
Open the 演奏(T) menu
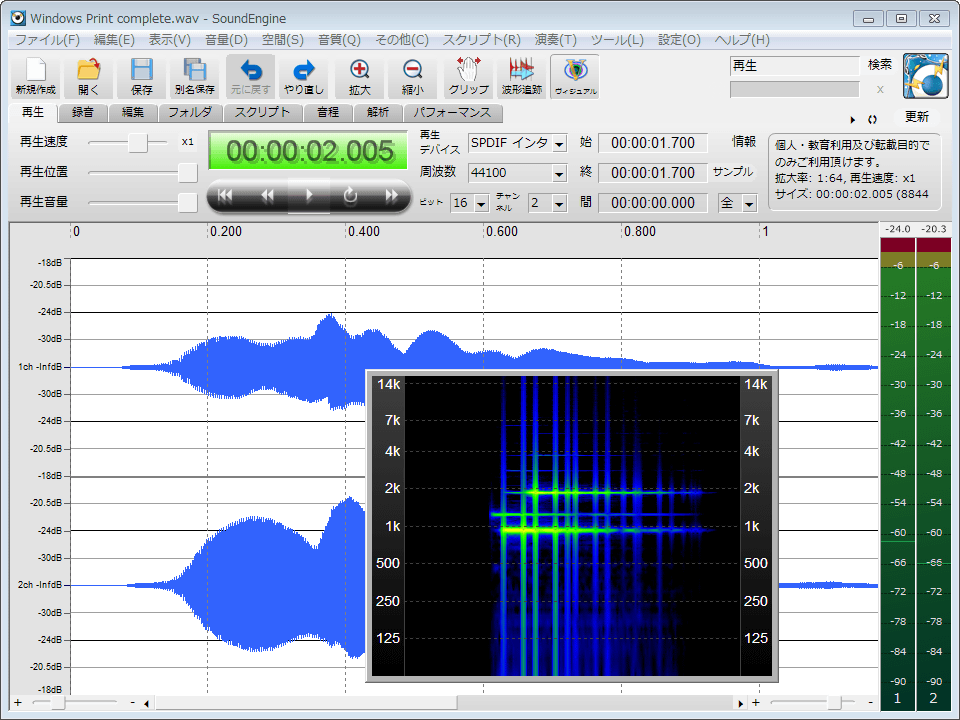(555, 40)
